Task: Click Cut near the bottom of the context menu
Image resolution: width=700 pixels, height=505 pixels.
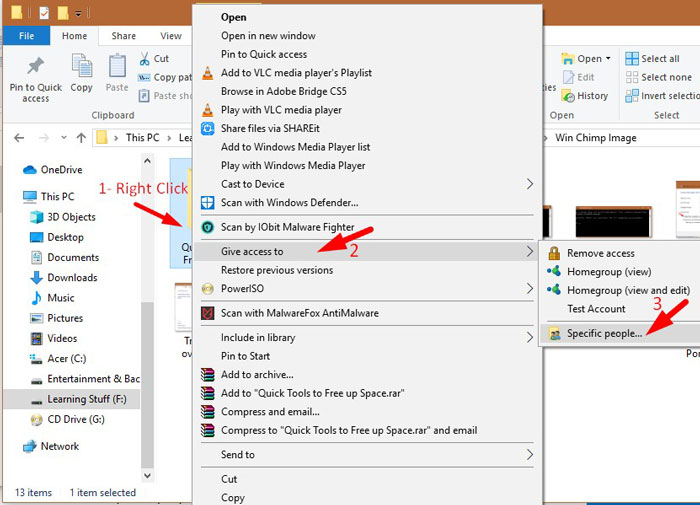Action: (229, 479)
